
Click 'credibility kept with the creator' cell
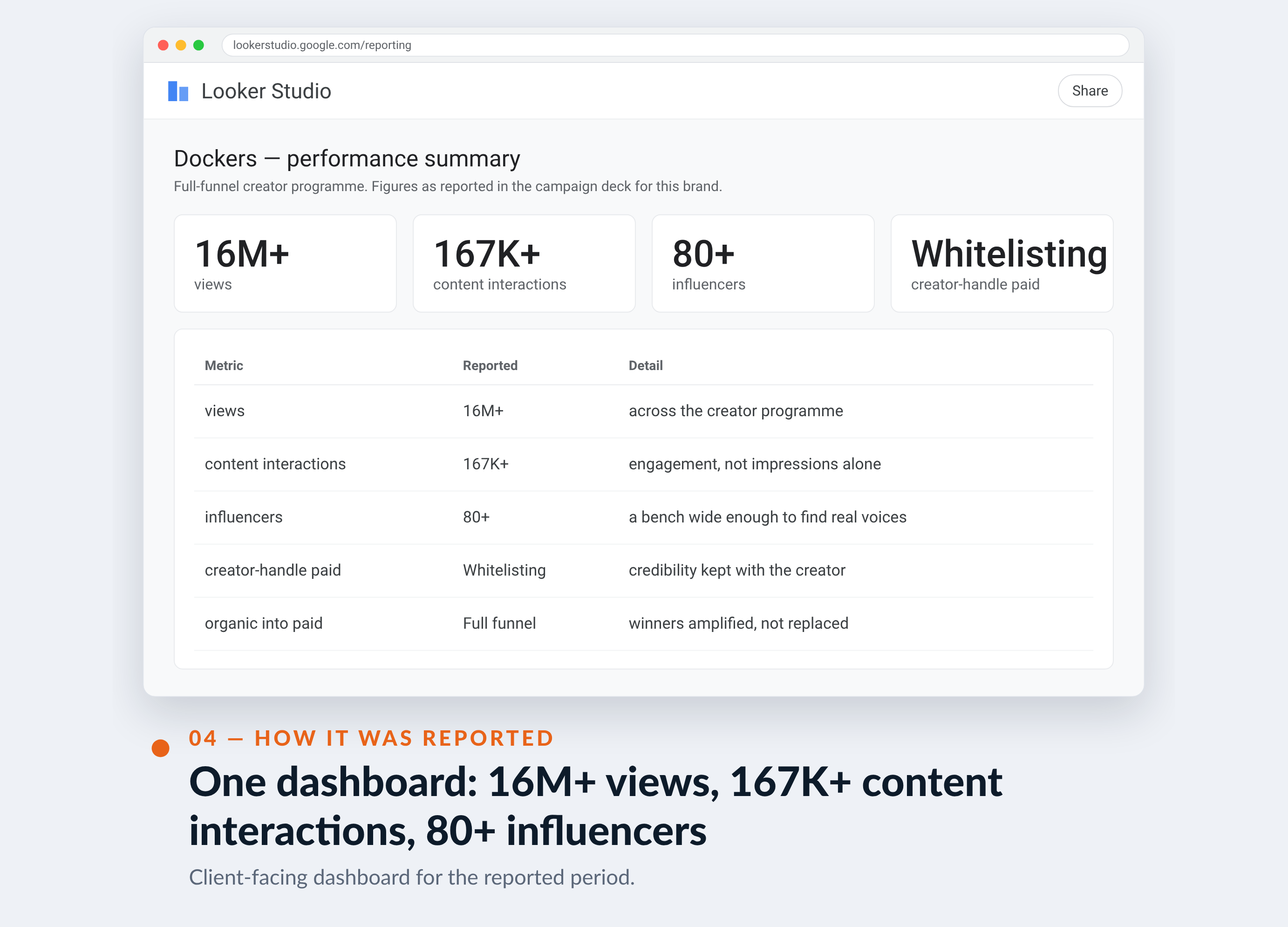[736, 570]
